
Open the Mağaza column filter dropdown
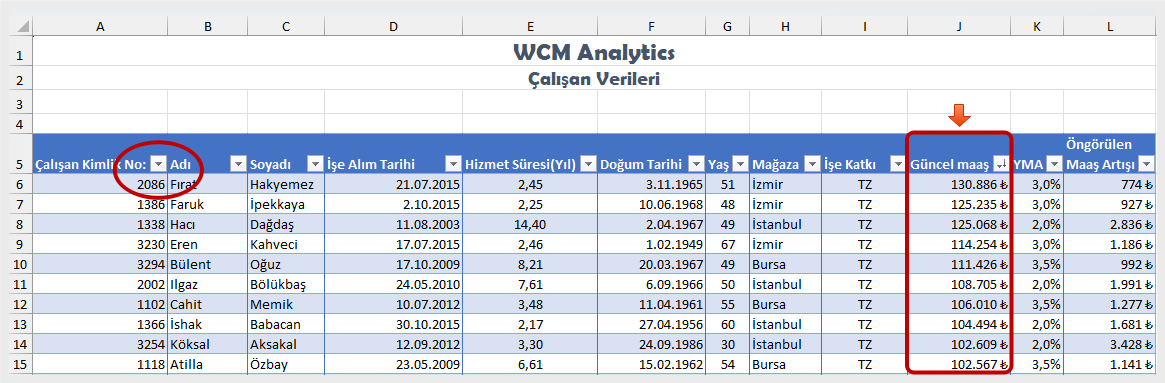814,164
